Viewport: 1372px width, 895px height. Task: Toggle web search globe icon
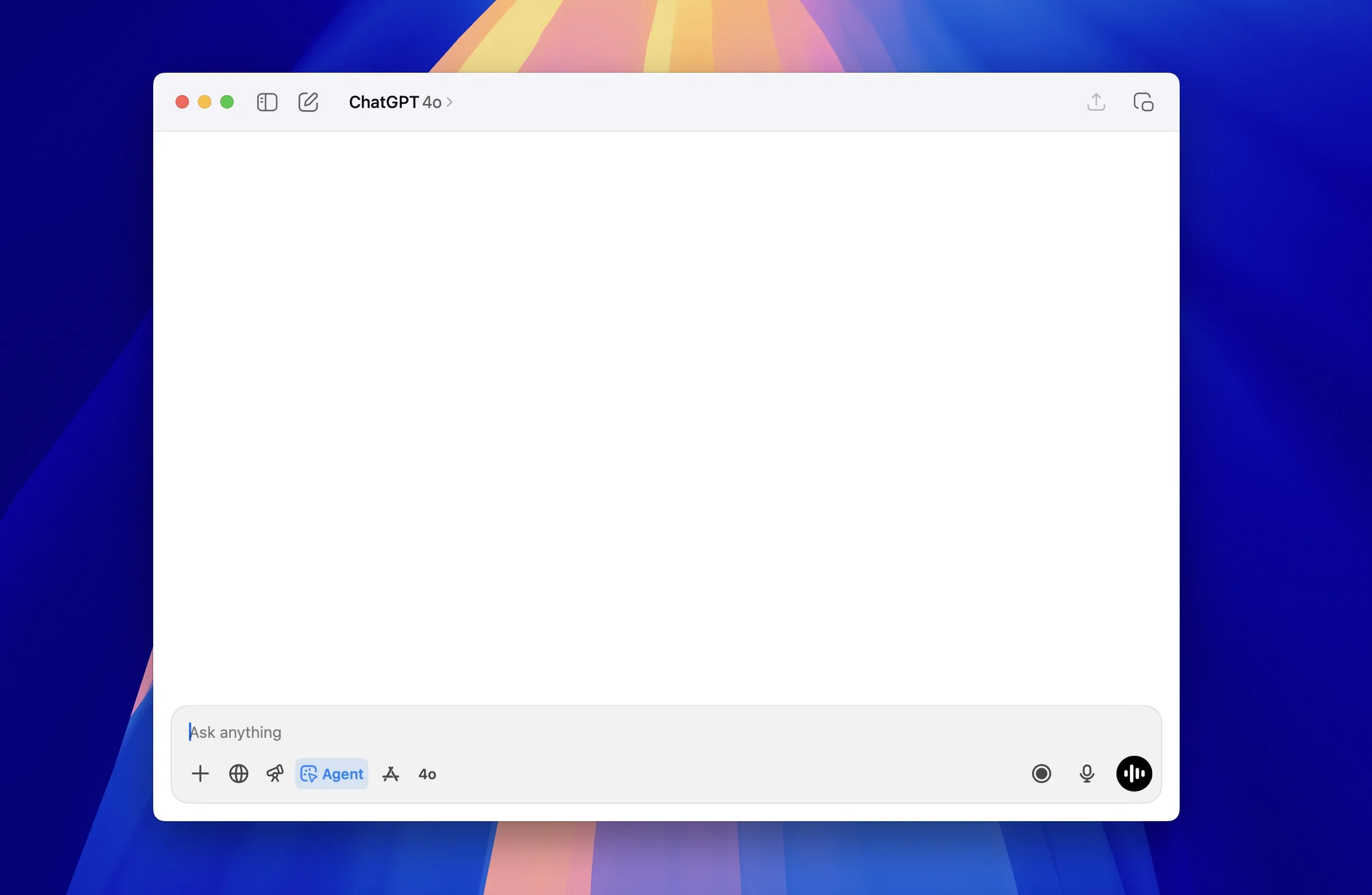click(x=239, y=774)
